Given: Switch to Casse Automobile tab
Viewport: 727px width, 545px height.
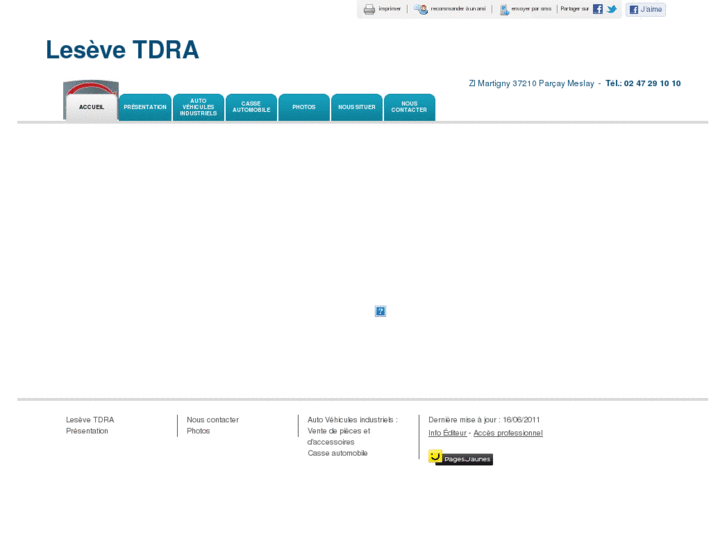Looking at the screenshot, I should [251, 107].
